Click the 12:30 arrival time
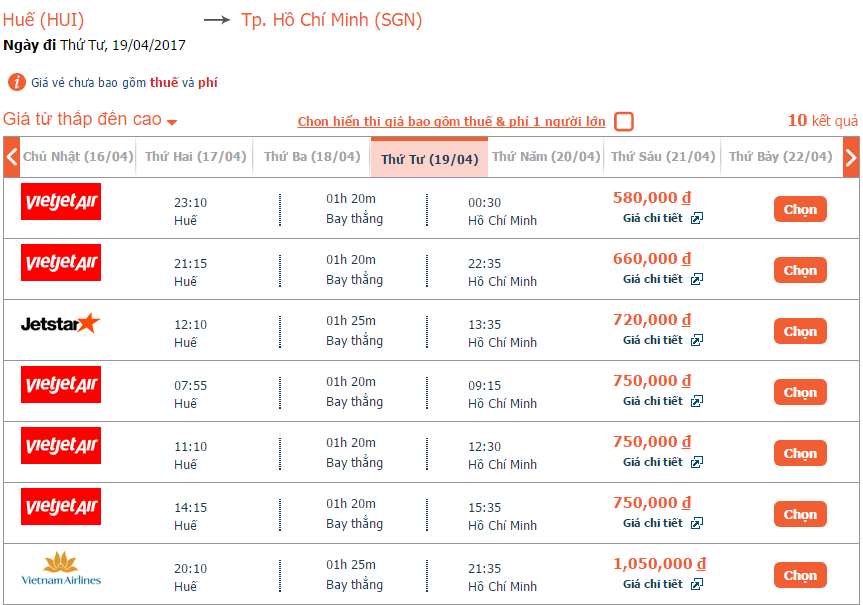 (x=484, y=446)
